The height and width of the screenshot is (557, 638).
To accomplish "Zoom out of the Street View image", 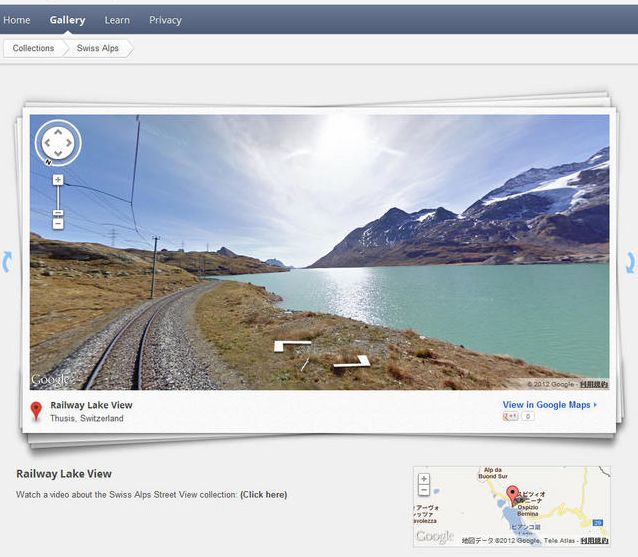I will (x=58, y=223).
